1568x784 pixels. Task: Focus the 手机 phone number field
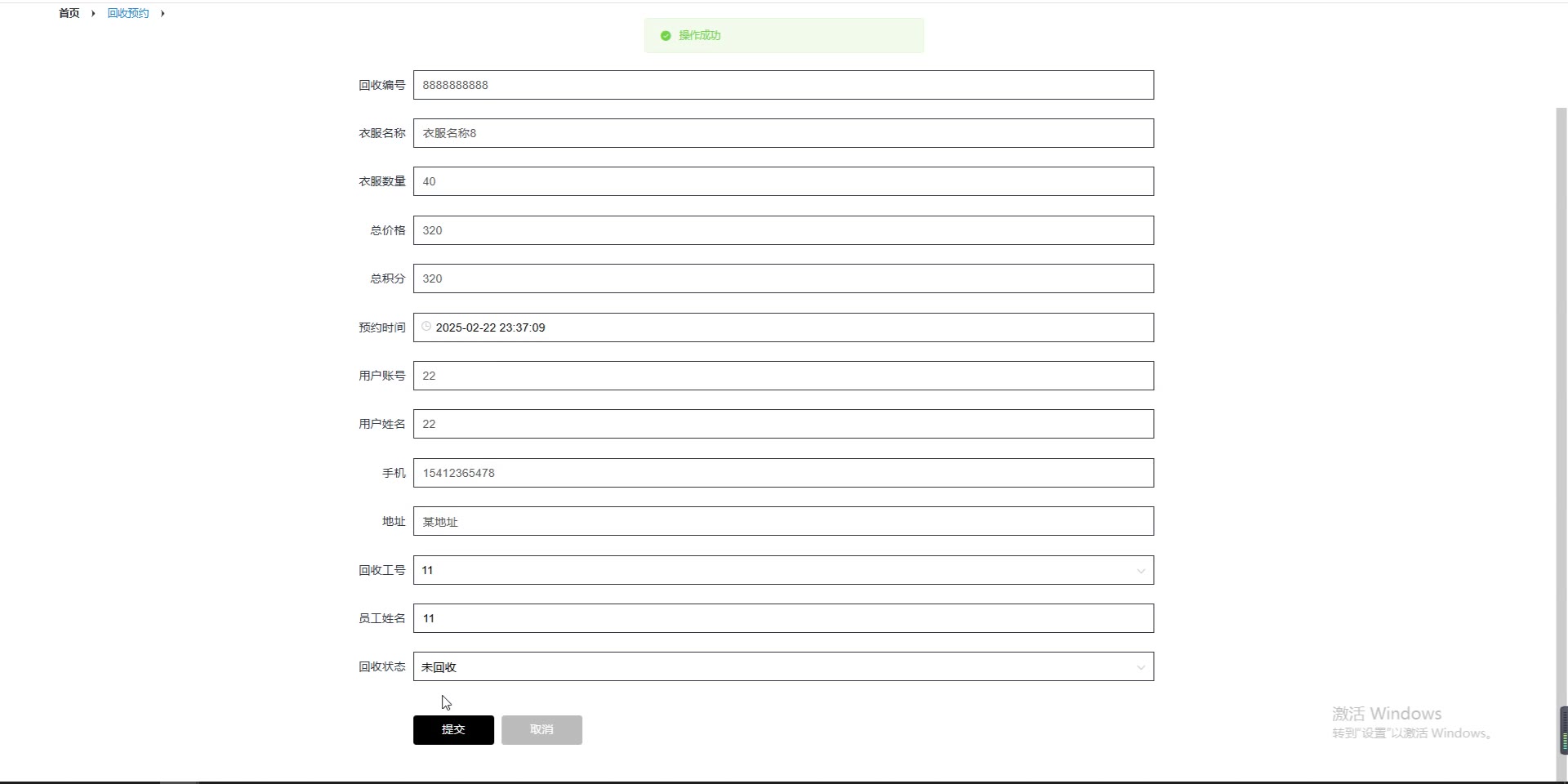pyautogui.click(x=783, y=473)
